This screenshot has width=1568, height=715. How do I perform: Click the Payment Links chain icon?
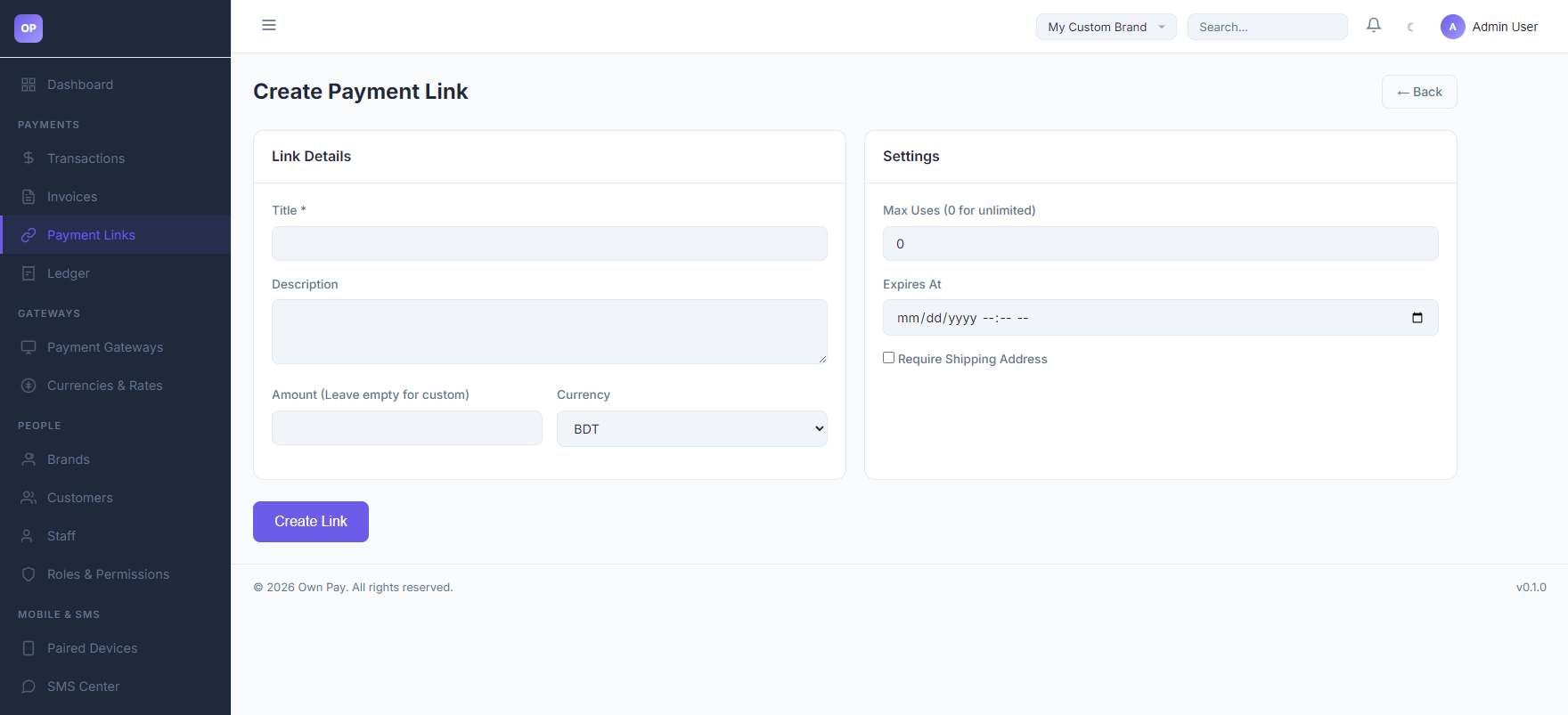coord(29,235)
